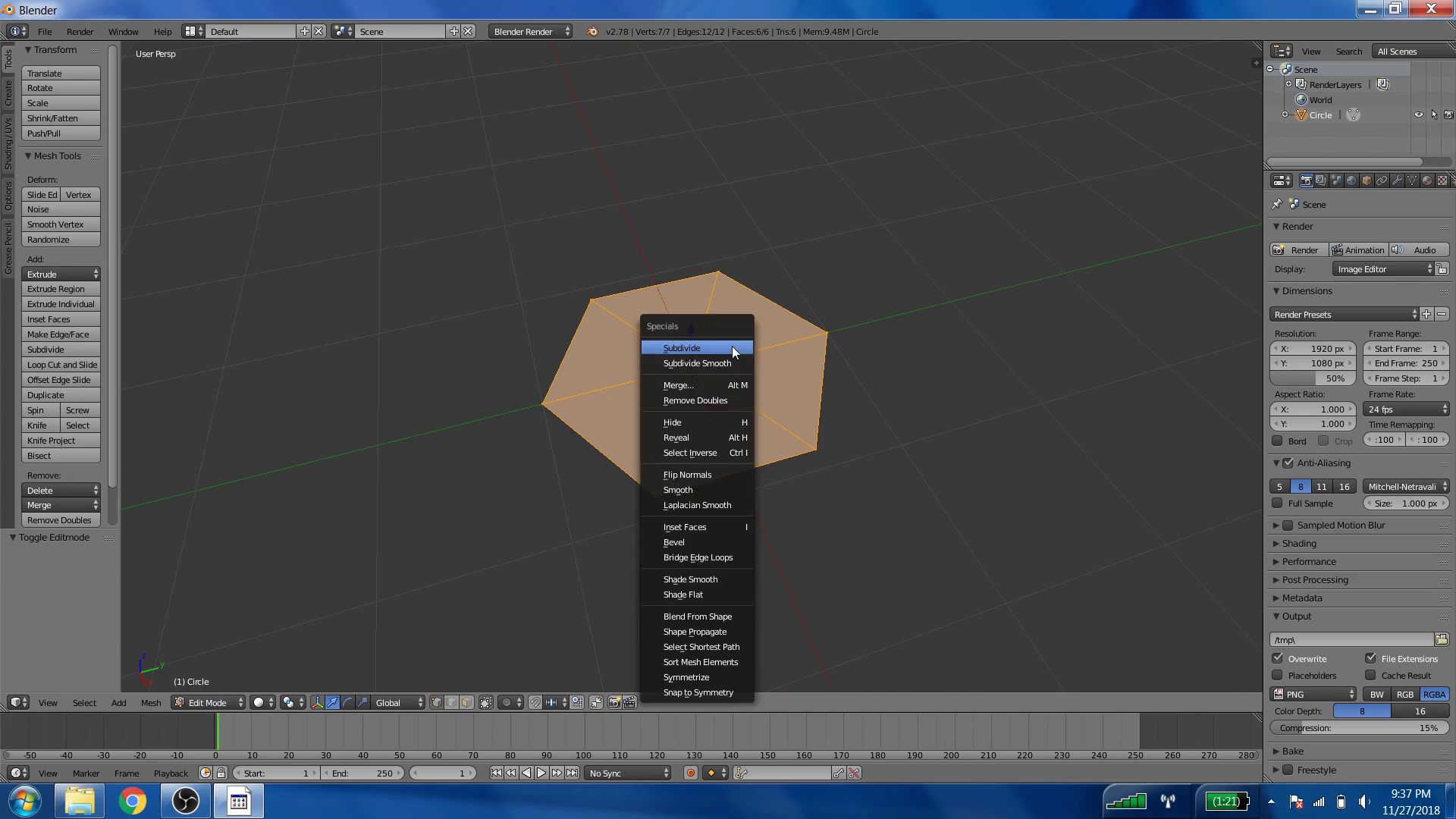Open the No Sync playback dropdown
Image resolution: width=1456 pixels, height=819 pixels.
click(x=629, y=773)
